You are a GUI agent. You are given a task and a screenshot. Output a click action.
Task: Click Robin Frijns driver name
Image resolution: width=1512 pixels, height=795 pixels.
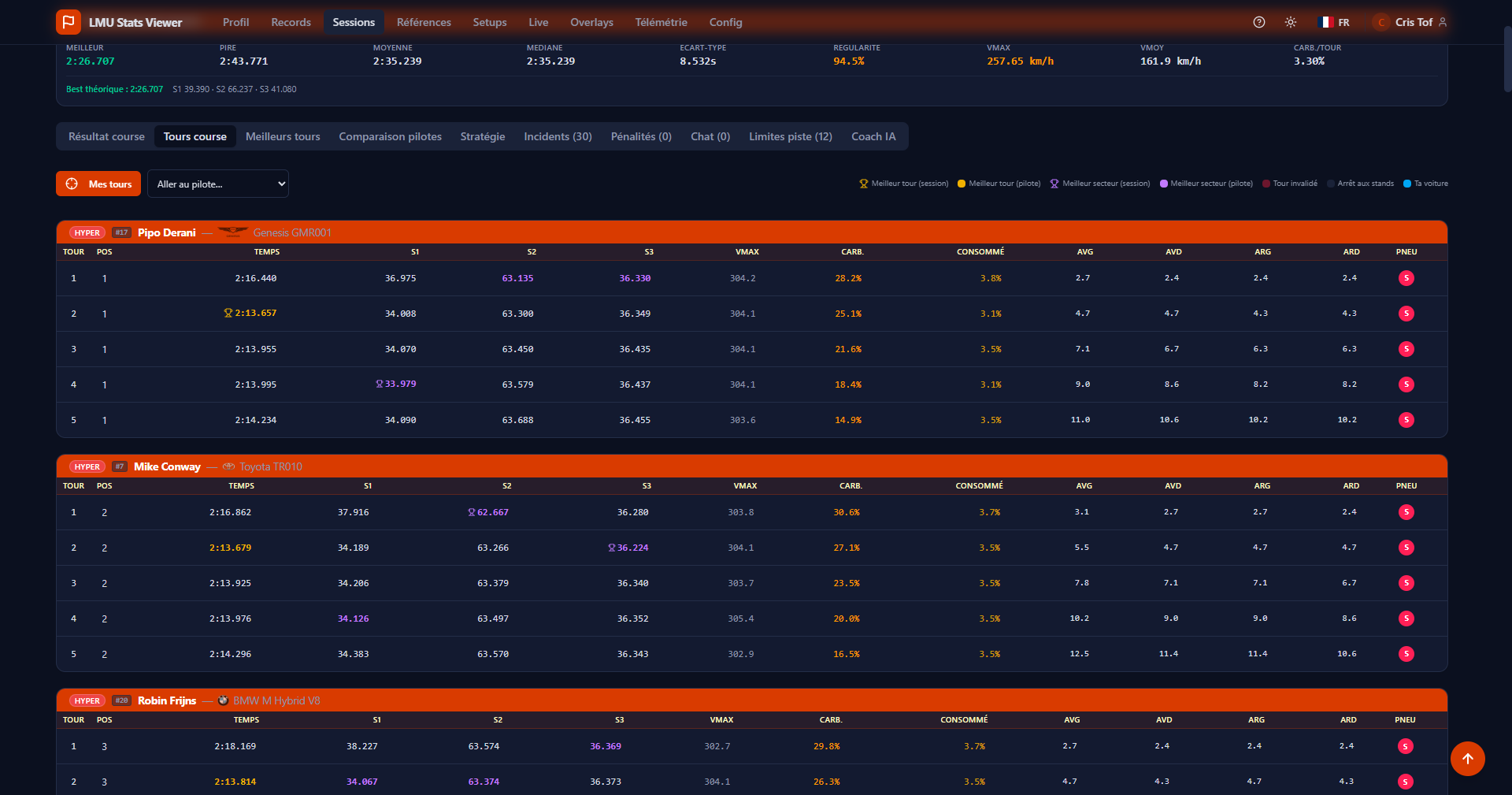[x=167, y=700]
